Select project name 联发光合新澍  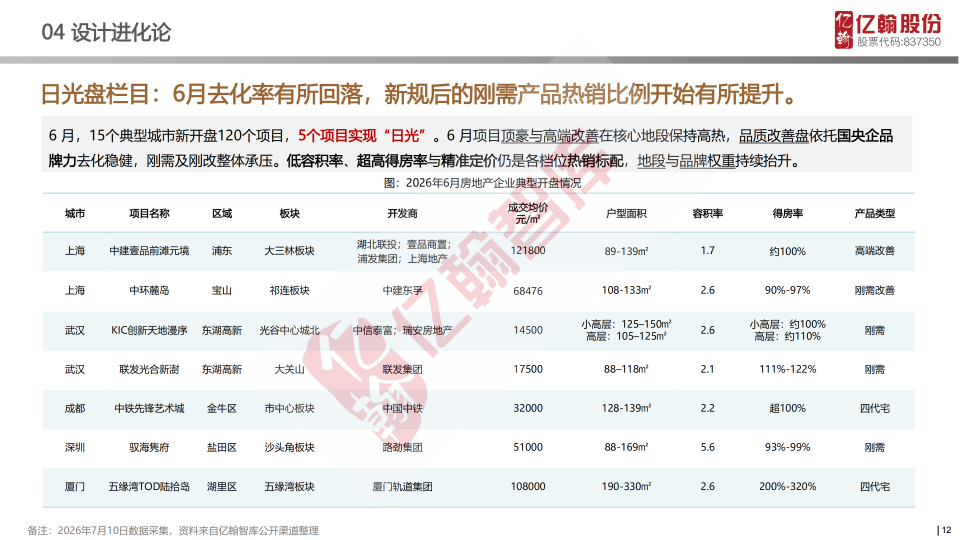pos(149,369)
